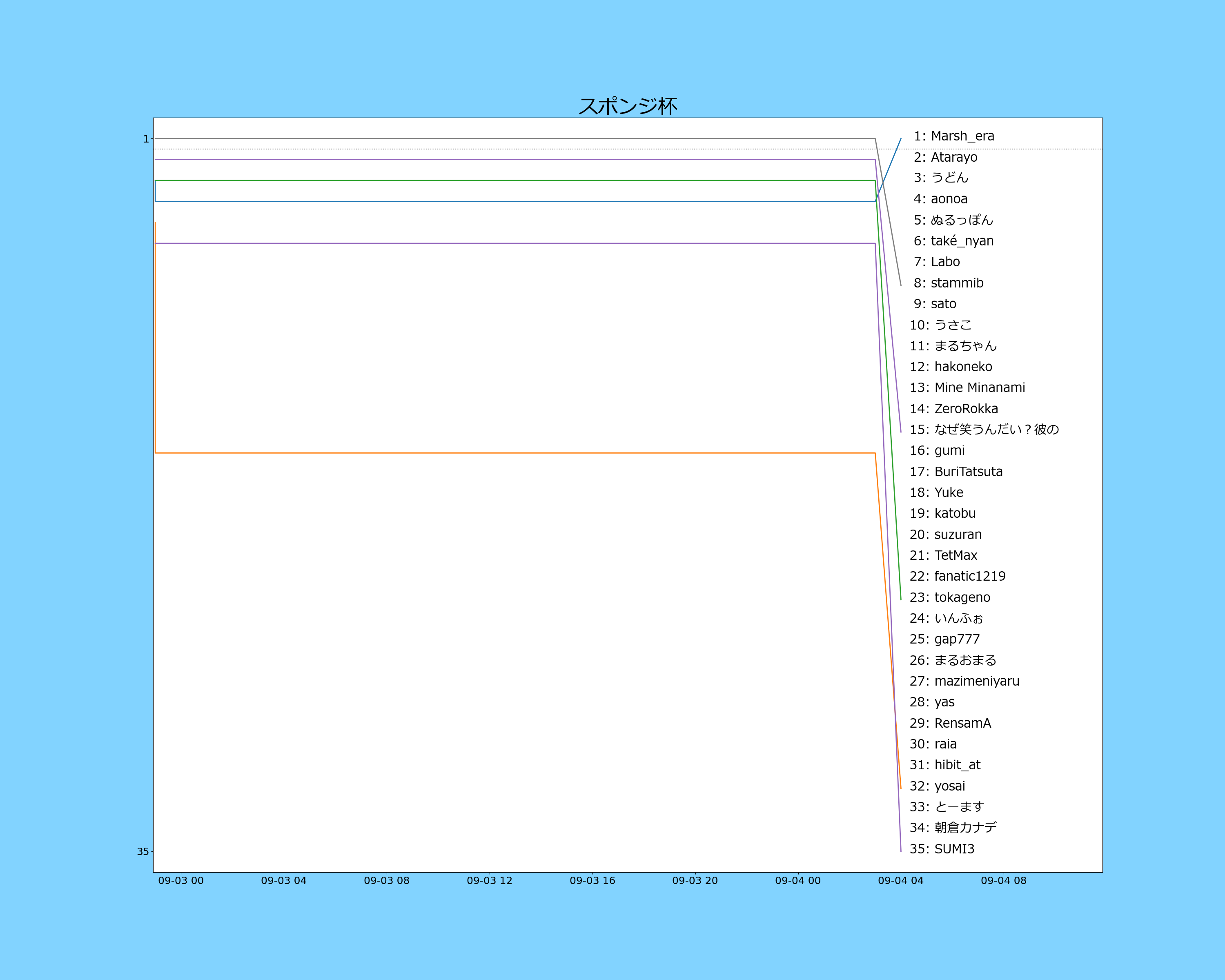This screenshot has height=980, width=1225.
Task: Click the gray top horizontal rank line
Action: pos(511,138)
